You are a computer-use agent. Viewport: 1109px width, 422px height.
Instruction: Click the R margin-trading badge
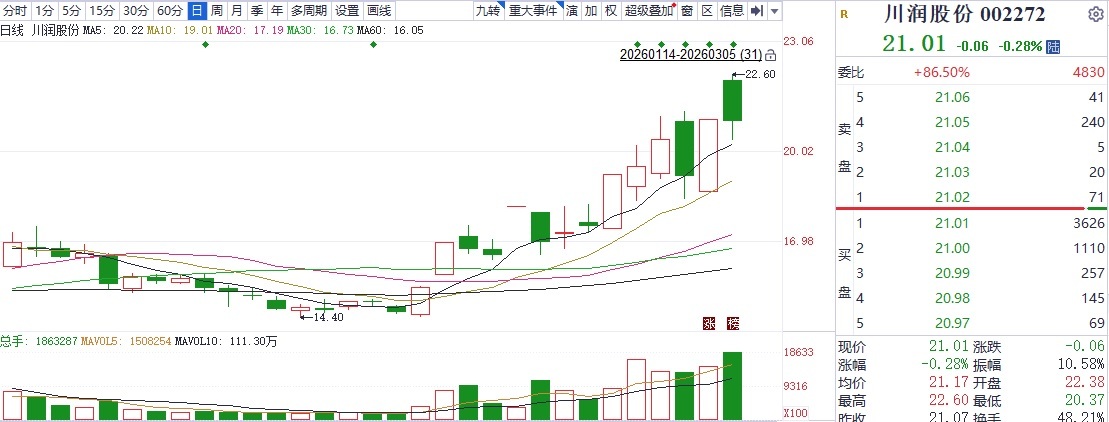coord(844,15)
